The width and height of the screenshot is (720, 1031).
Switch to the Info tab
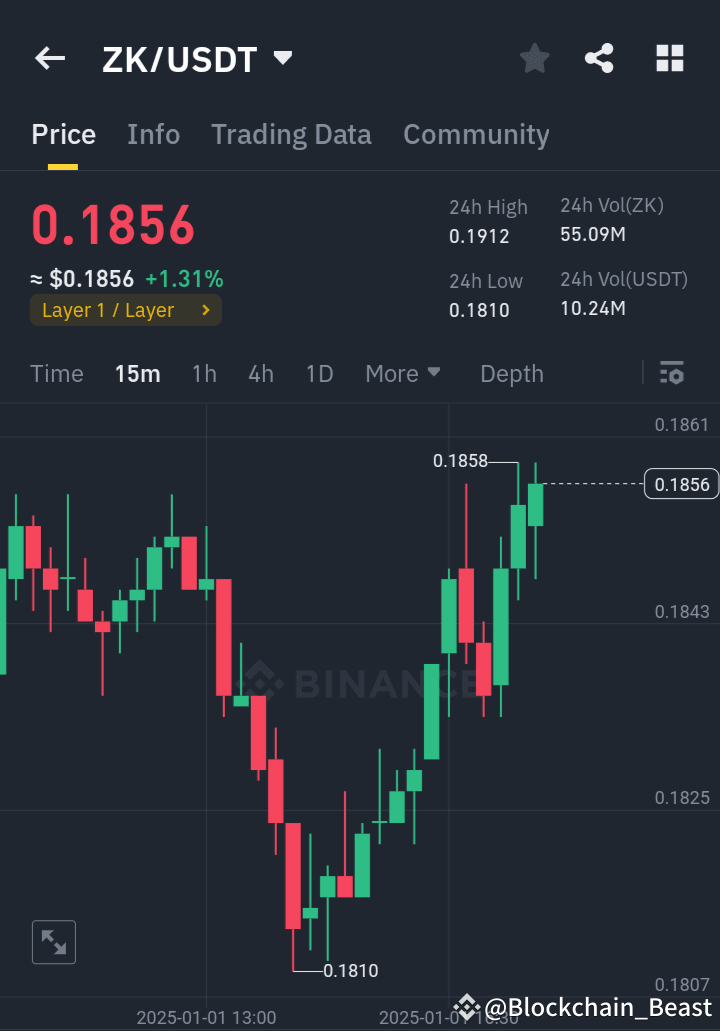tap(153, 134)
